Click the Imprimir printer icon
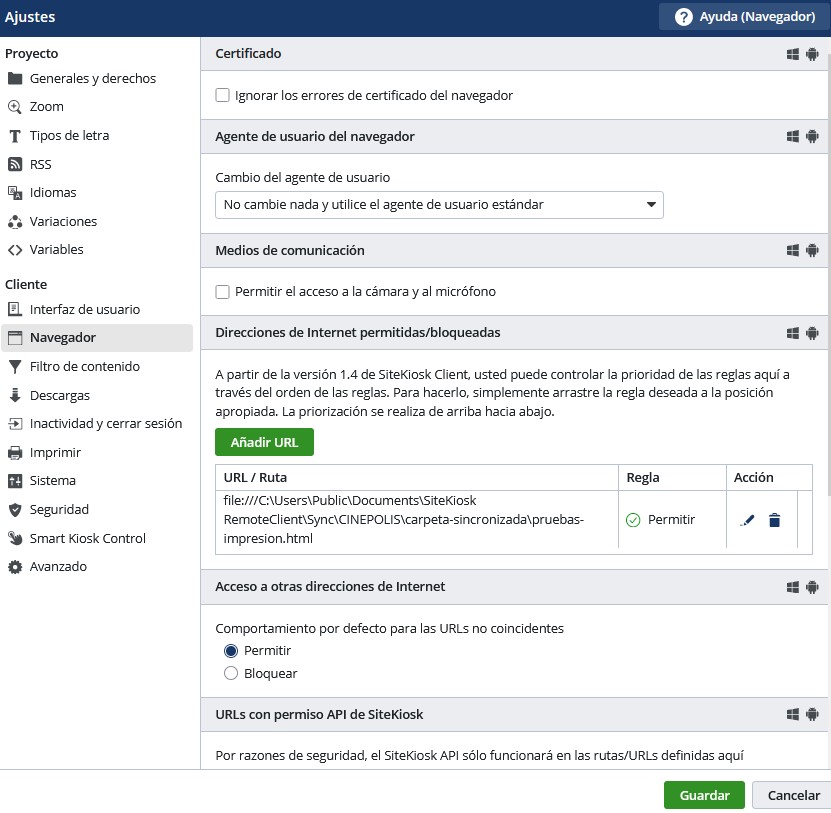The height and width of the screenshot is (813, 831). tap(14, 453)
